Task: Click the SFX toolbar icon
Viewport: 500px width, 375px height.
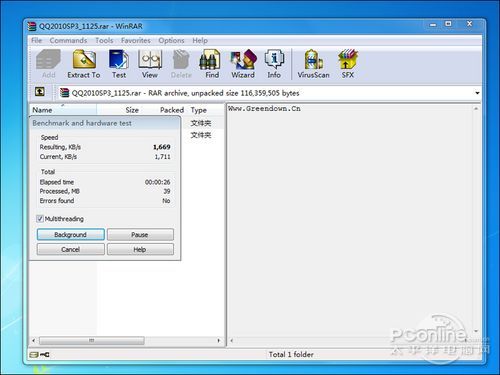Action: click(x=348, y=64)
